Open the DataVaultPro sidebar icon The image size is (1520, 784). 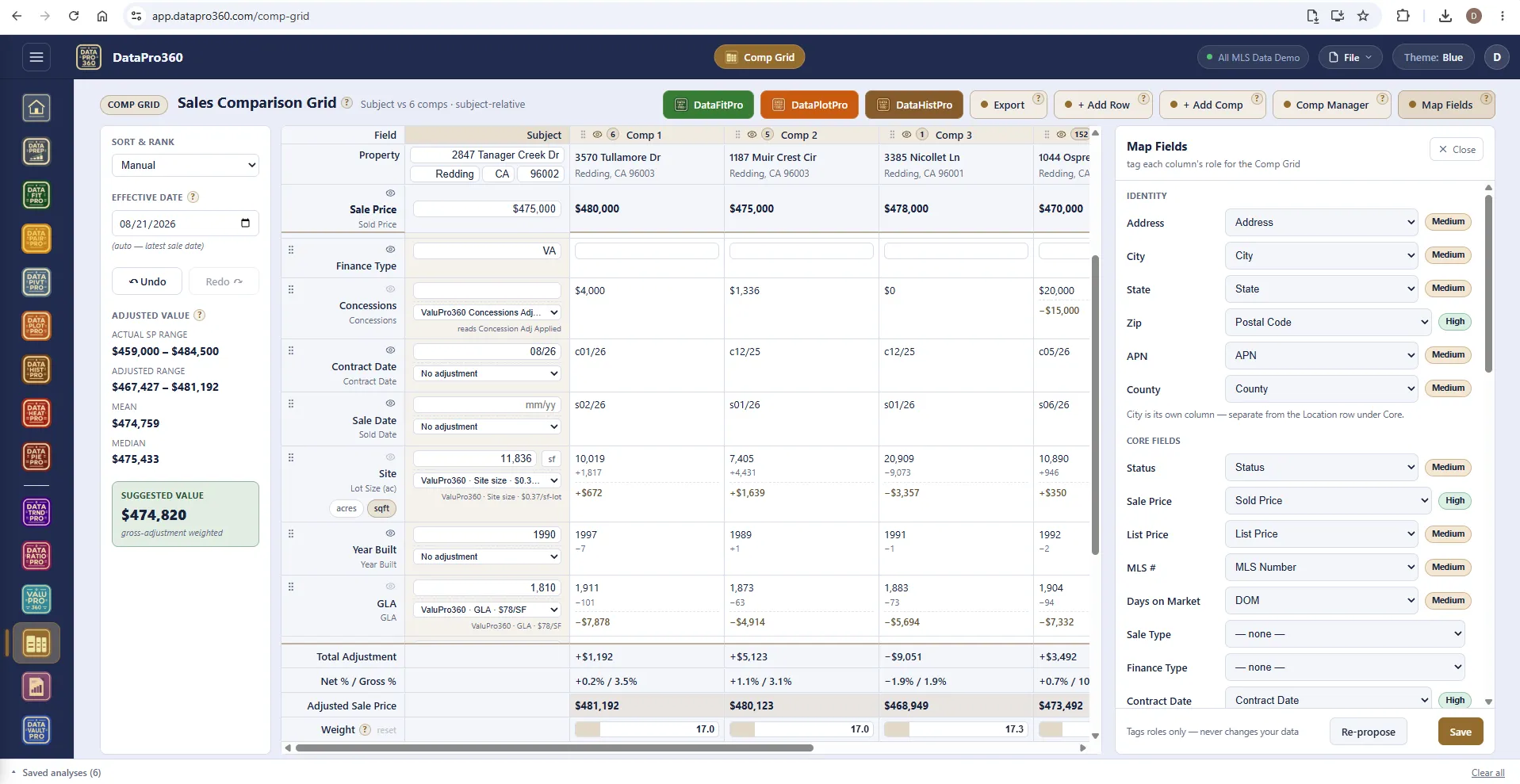pyautogui.click(x=36, y=731)
